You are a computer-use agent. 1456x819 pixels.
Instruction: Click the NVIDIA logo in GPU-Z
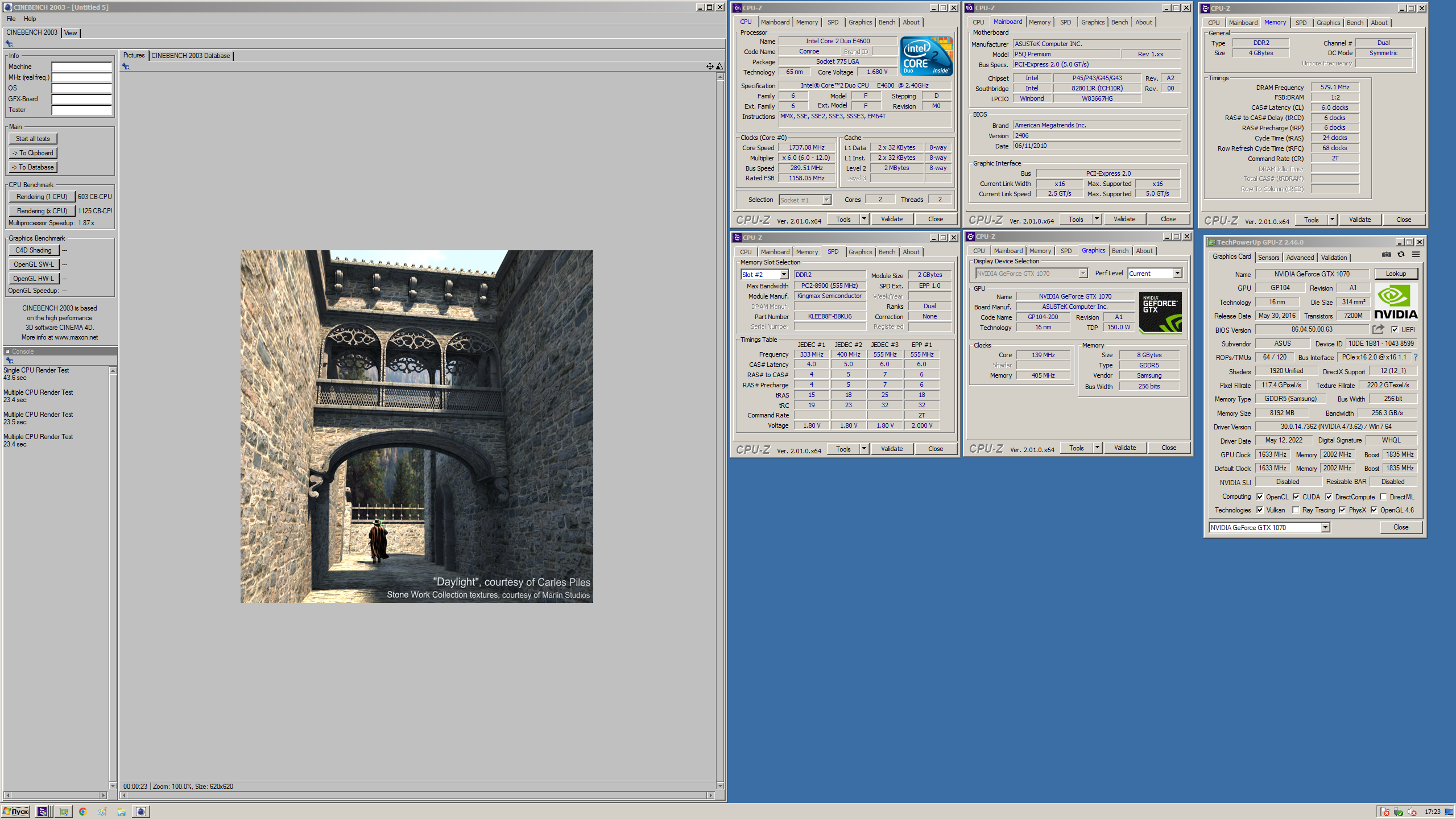click(x=1396, y=302)
